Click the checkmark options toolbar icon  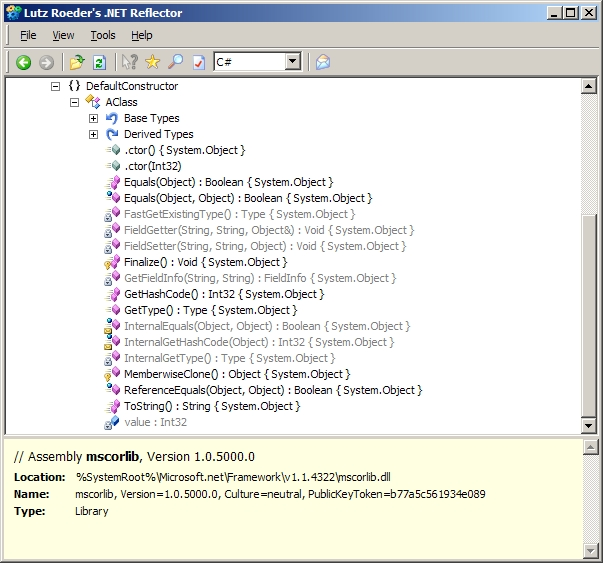click(x=198, y=62)
